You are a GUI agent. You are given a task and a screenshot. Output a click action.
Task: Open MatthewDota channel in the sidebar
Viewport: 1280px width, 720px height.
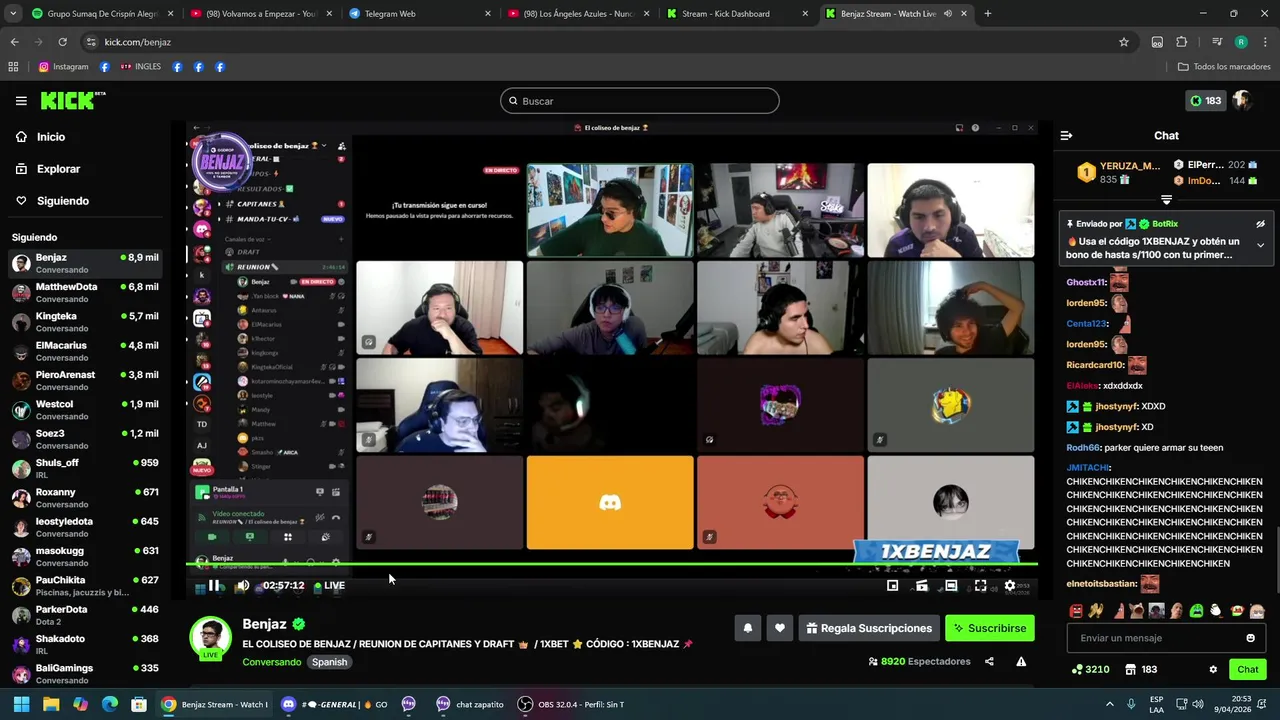[x=85, y=292]
